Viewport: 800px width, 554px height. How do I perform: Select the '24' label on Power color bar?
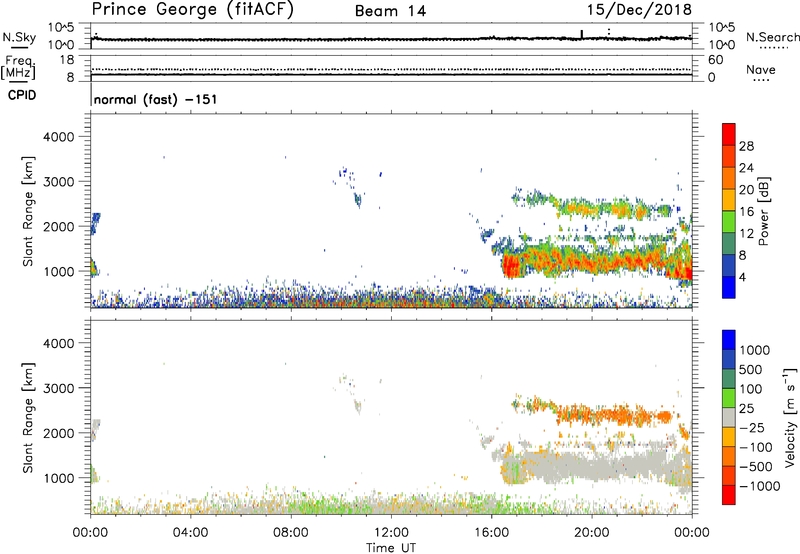tap(746, 168)
